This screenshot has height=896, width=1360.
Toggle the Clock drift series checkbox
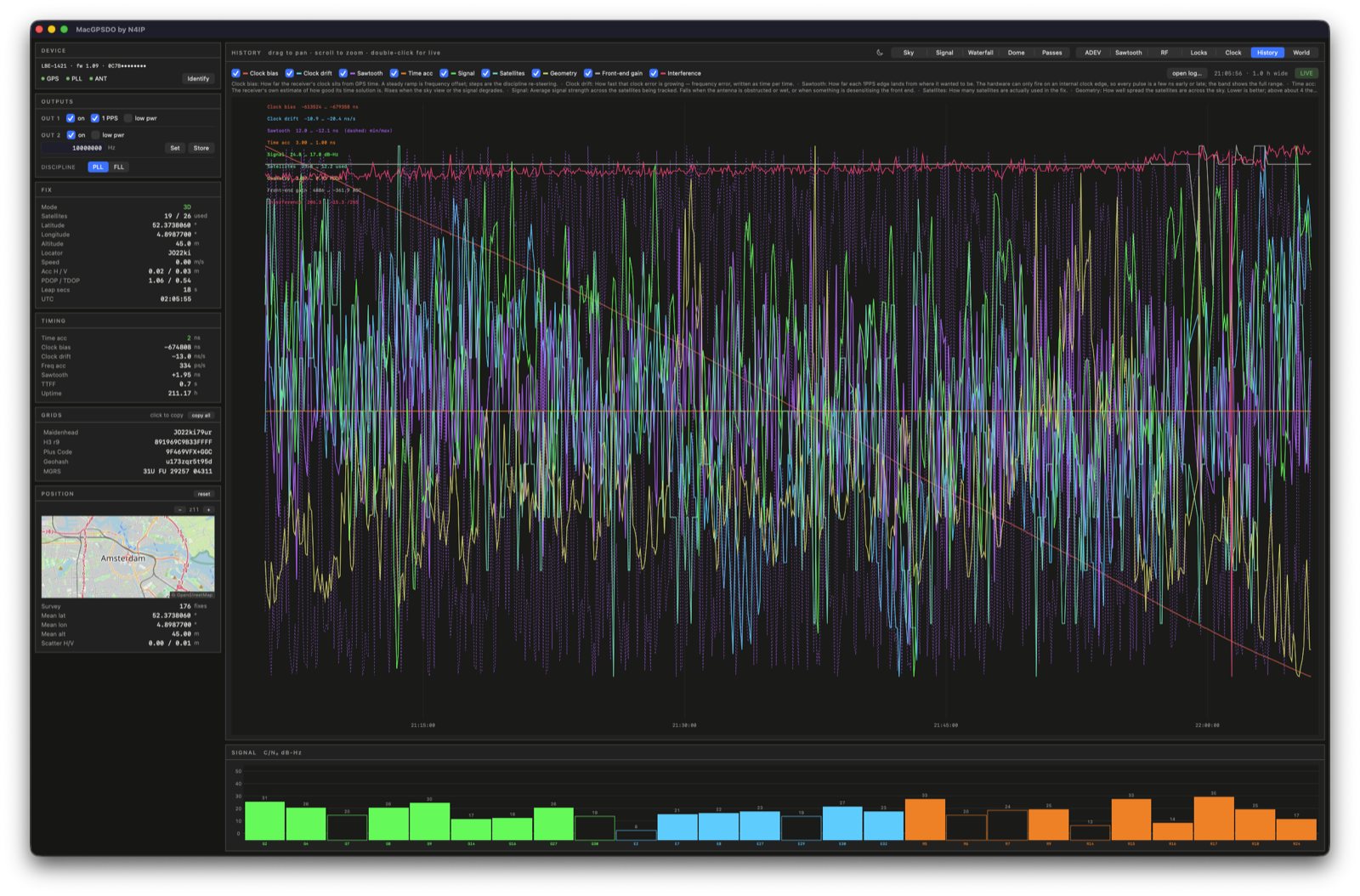(290, 73)
